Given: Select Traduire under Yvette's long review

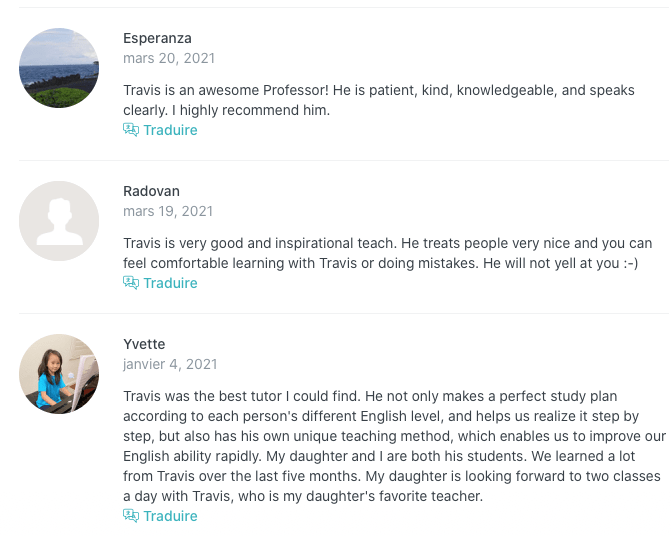Looking at the screenshot, I should tap(170, 516).
